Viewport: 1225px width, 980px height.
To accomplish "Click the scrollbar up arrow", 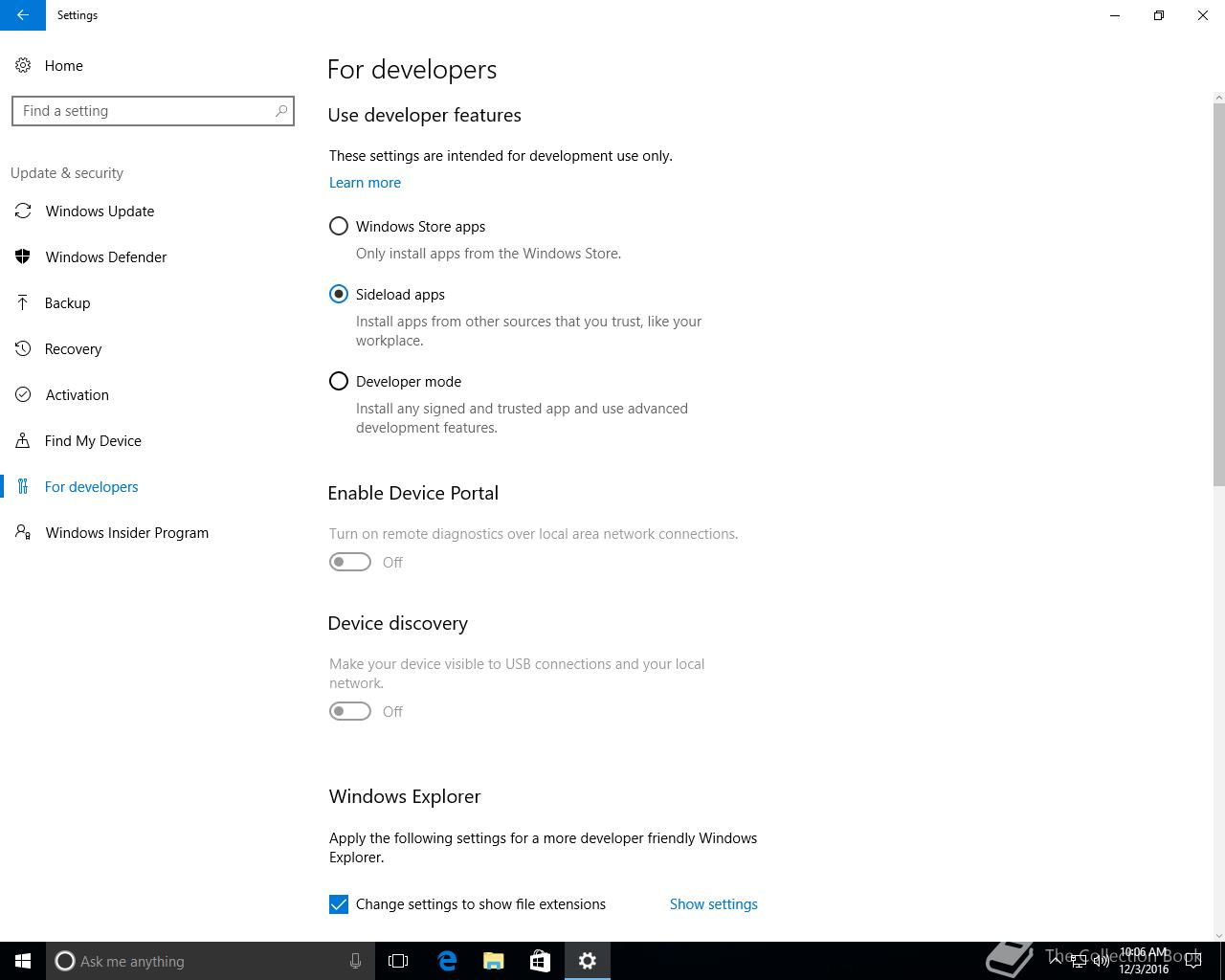I will (x=1218, y=98).
